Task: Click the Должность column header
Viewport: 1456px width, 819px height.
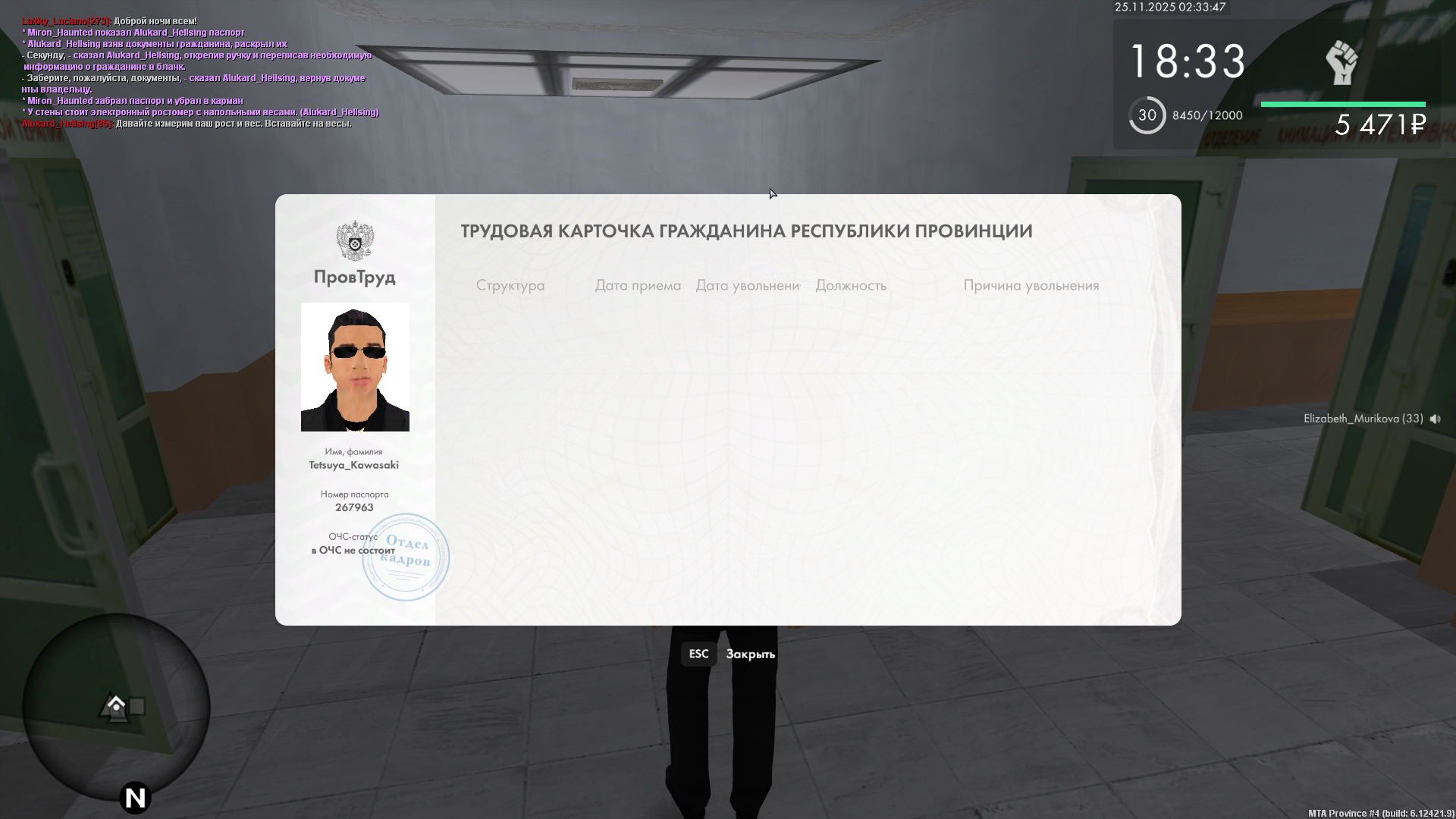Action: (x=851, y=286)
